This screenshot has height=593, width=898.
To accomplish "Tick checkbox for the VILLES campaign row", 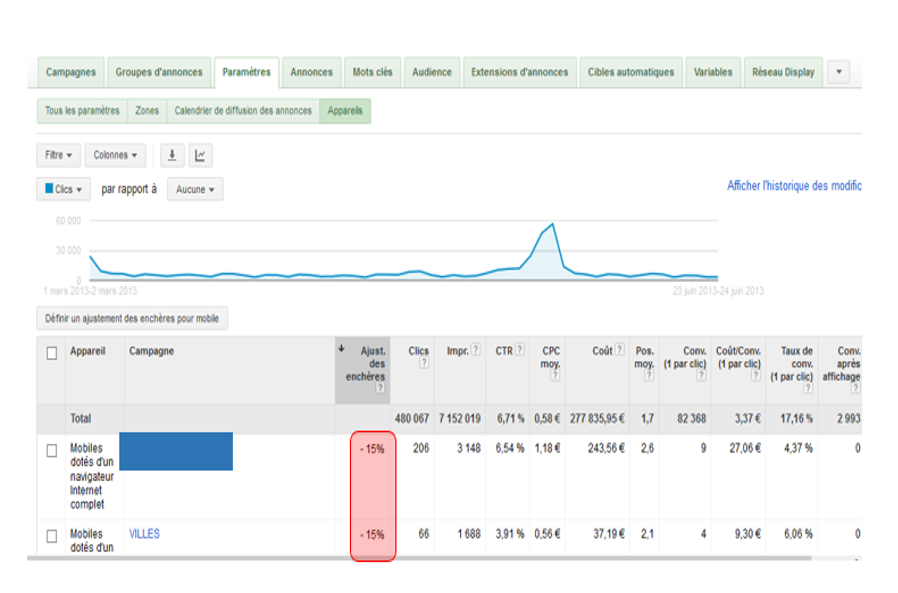I will tap(52, 536).
